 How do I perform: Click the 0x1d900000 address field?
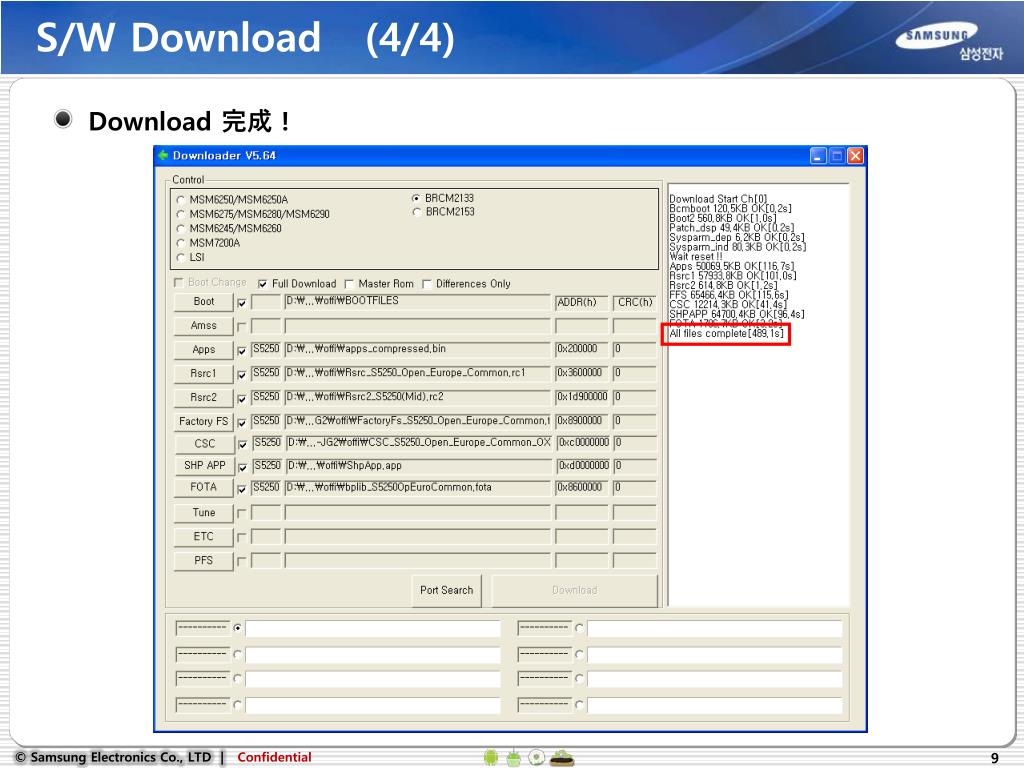tap(581, 397)
